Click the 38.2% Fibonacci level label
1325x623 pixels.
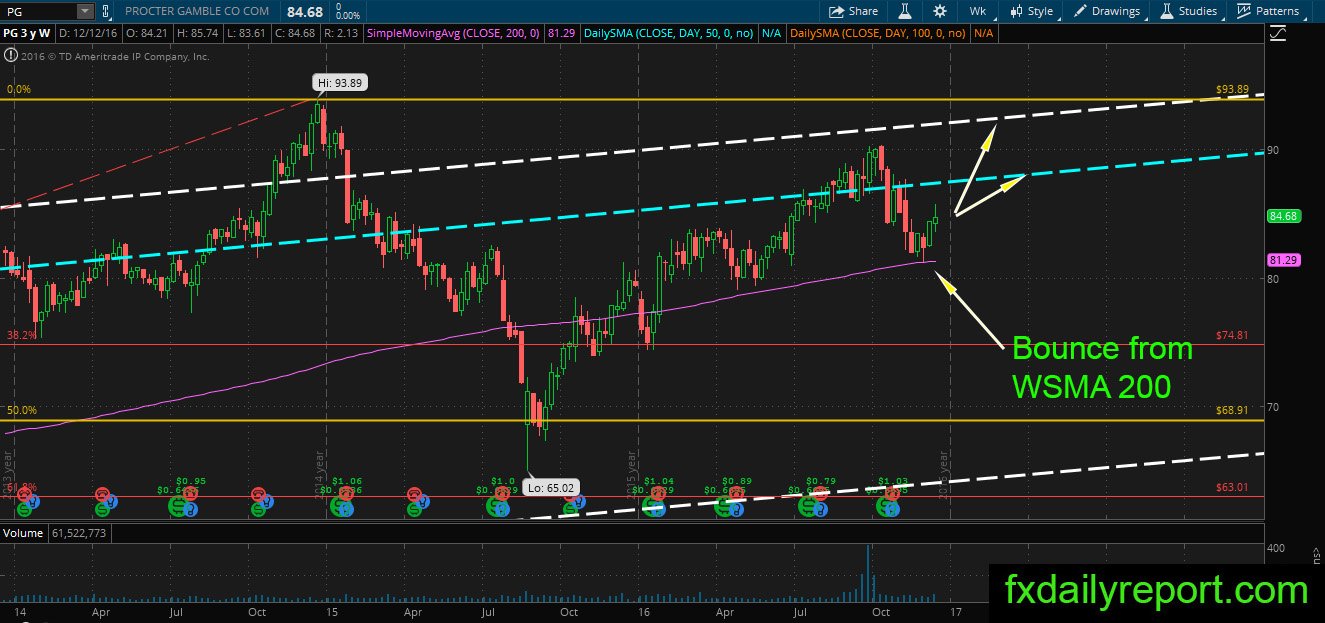tap(20, 336)
